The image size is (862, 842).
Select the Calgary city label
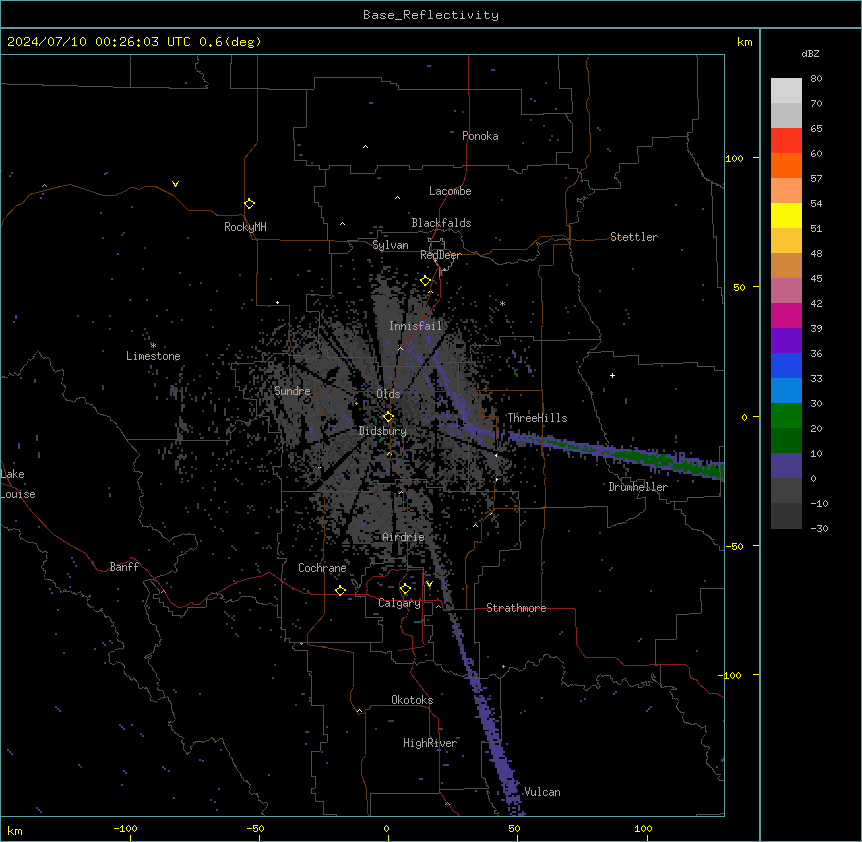point(399,603)
